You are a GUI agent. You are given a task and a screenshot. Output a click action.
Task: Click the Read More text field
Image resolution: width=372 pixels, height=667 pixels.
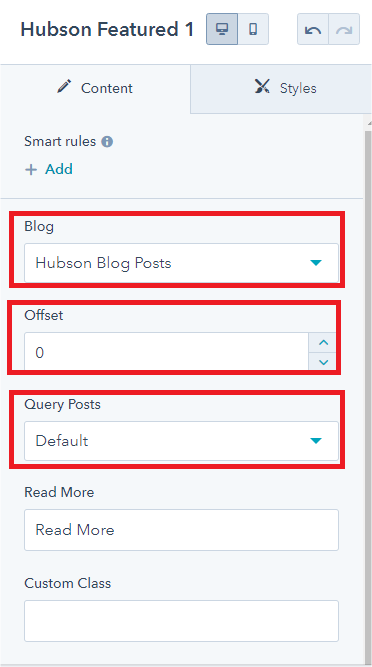pyautogui.click(x=182, y=530)
